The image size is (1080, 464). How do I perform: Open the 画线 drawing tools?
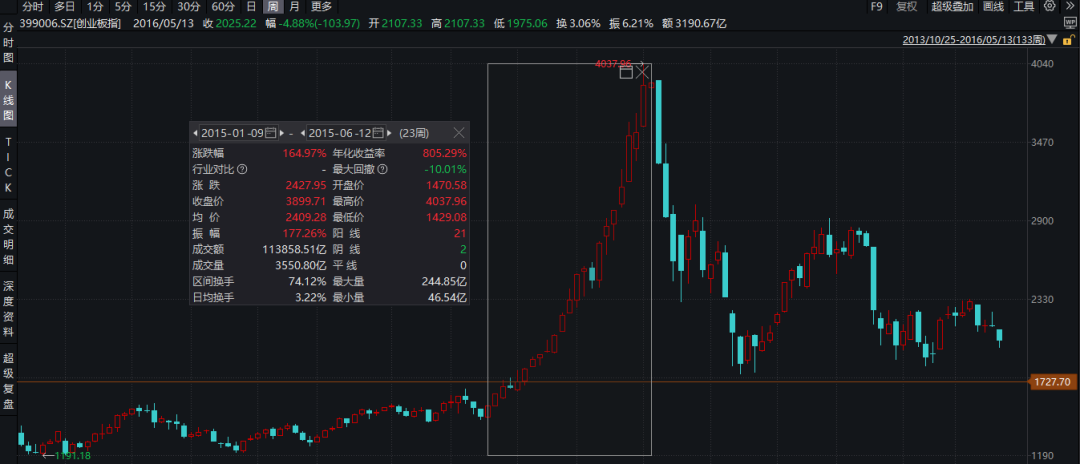[993, 7]
